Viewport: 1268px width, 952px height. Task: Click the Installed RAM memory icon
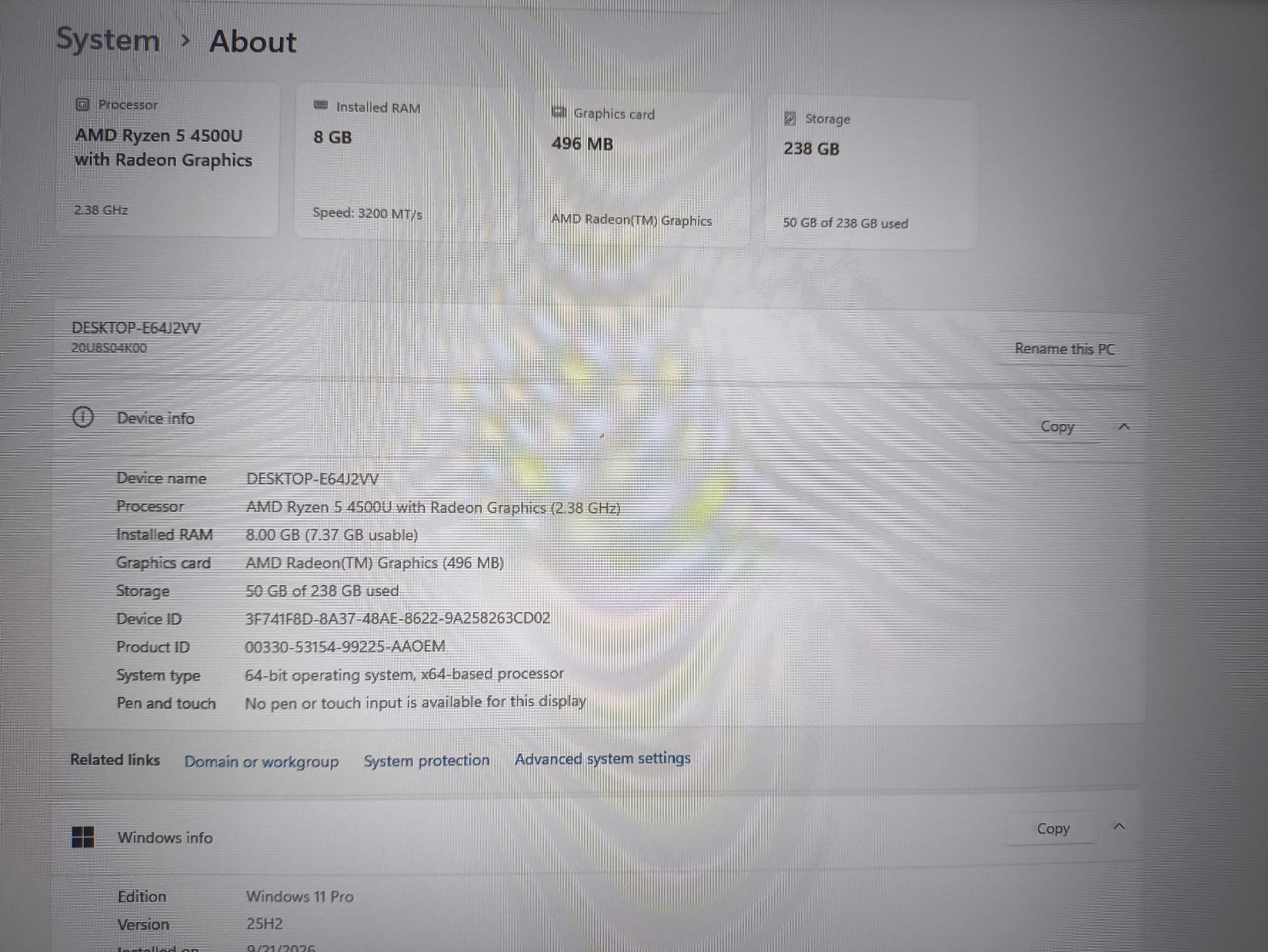point(321,105)
